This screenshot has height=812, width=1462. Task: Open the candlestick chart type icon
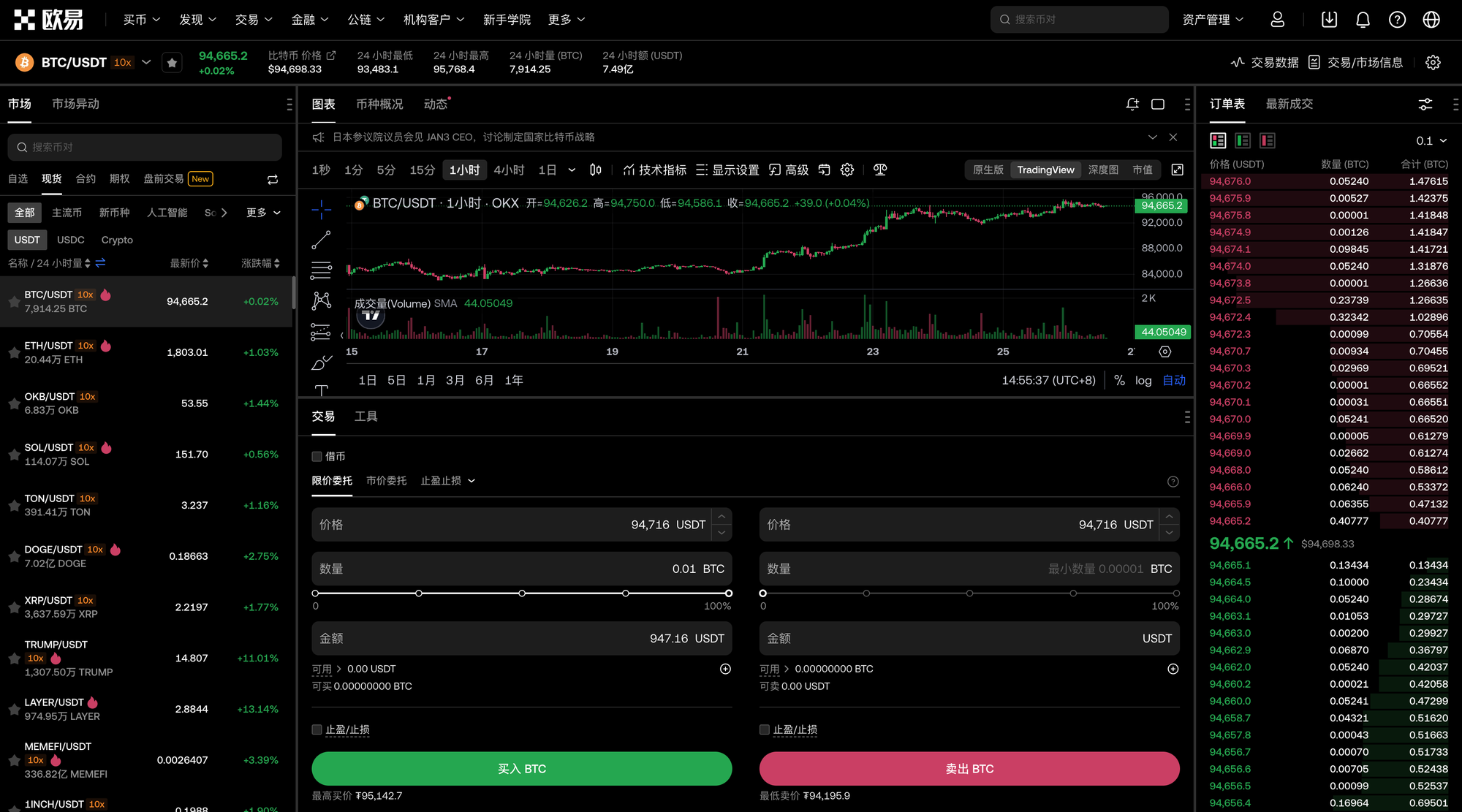pyautogui.click(x=596, y=170)
